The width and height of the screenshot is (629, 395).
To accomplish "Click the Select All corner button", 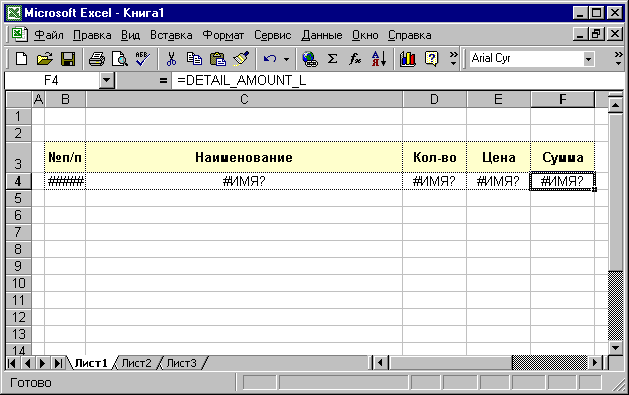I will (18, 99).
